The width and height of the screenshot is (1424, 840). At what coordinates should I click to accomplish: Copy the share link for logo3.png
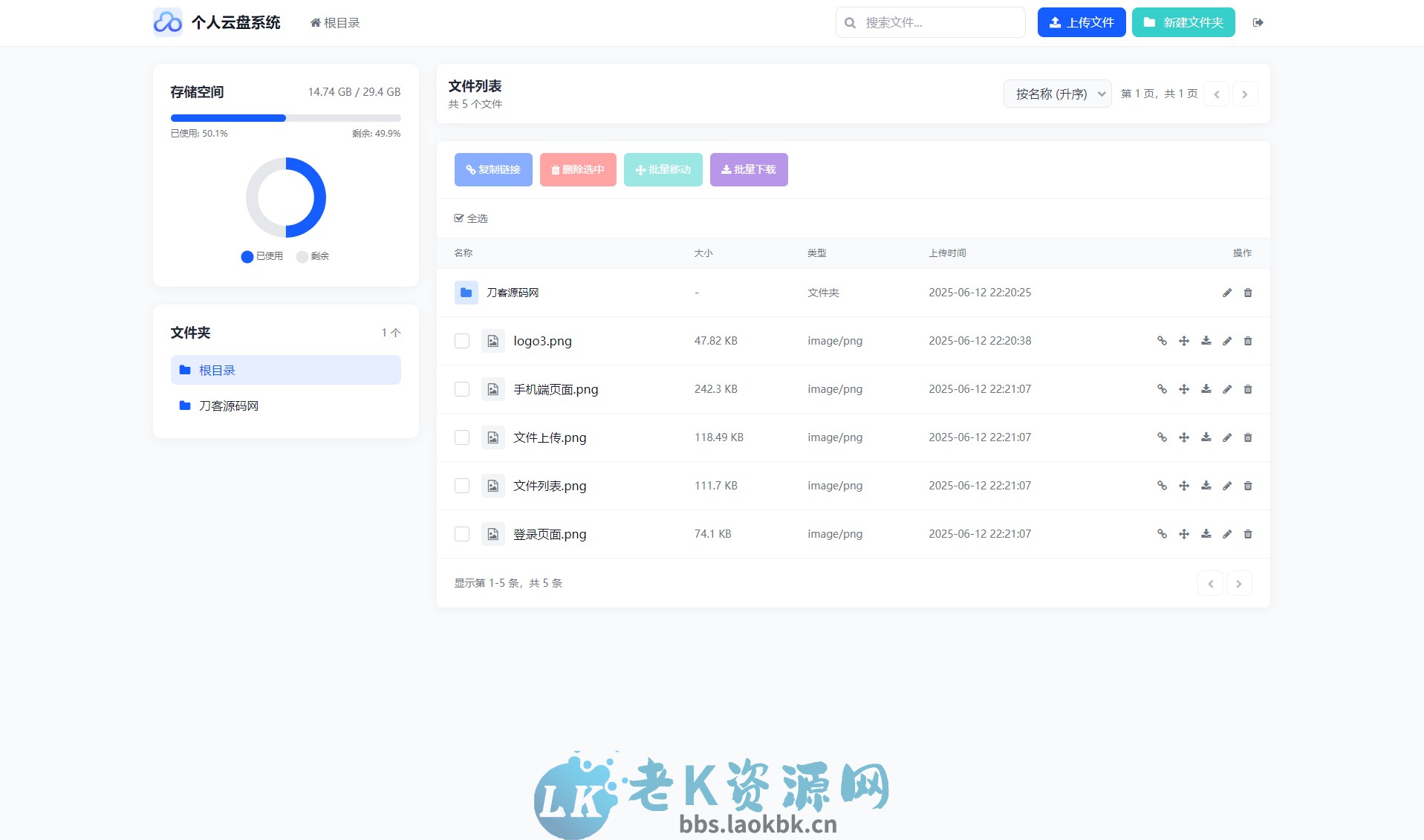(x=1161, y=341)
